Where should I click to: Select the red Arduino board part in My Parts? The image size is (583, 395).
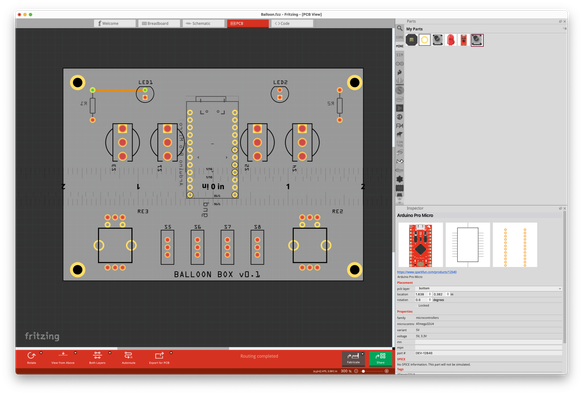(464, 40)
